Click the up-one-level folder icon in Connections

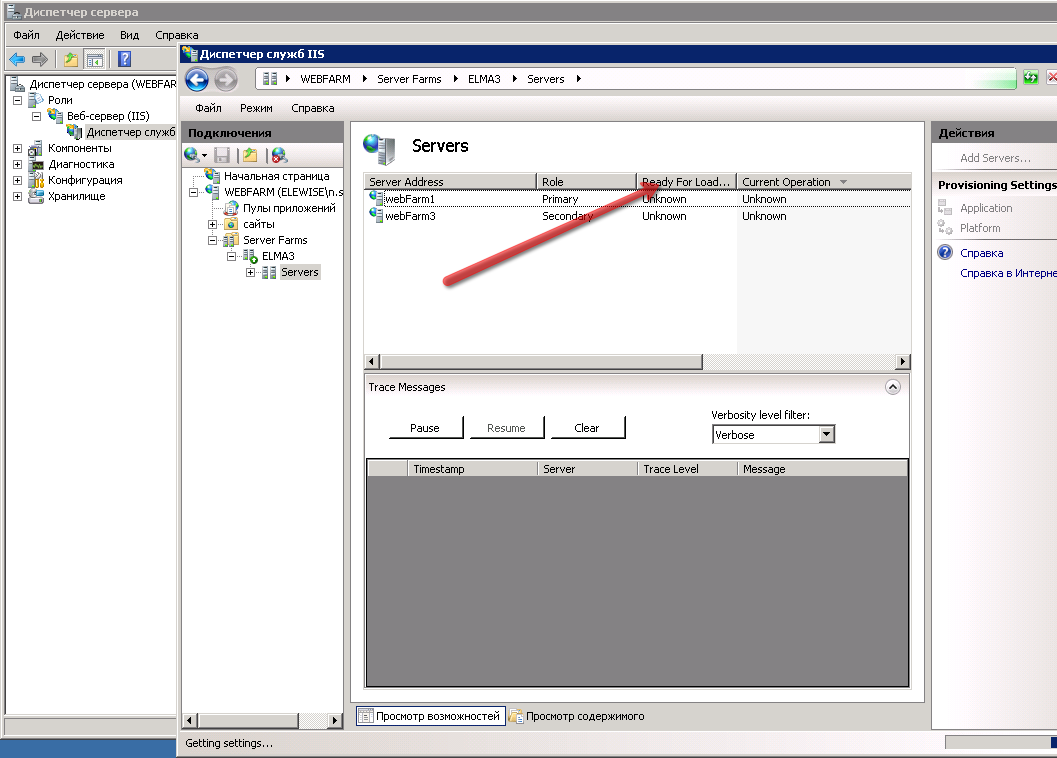(250, 155)
